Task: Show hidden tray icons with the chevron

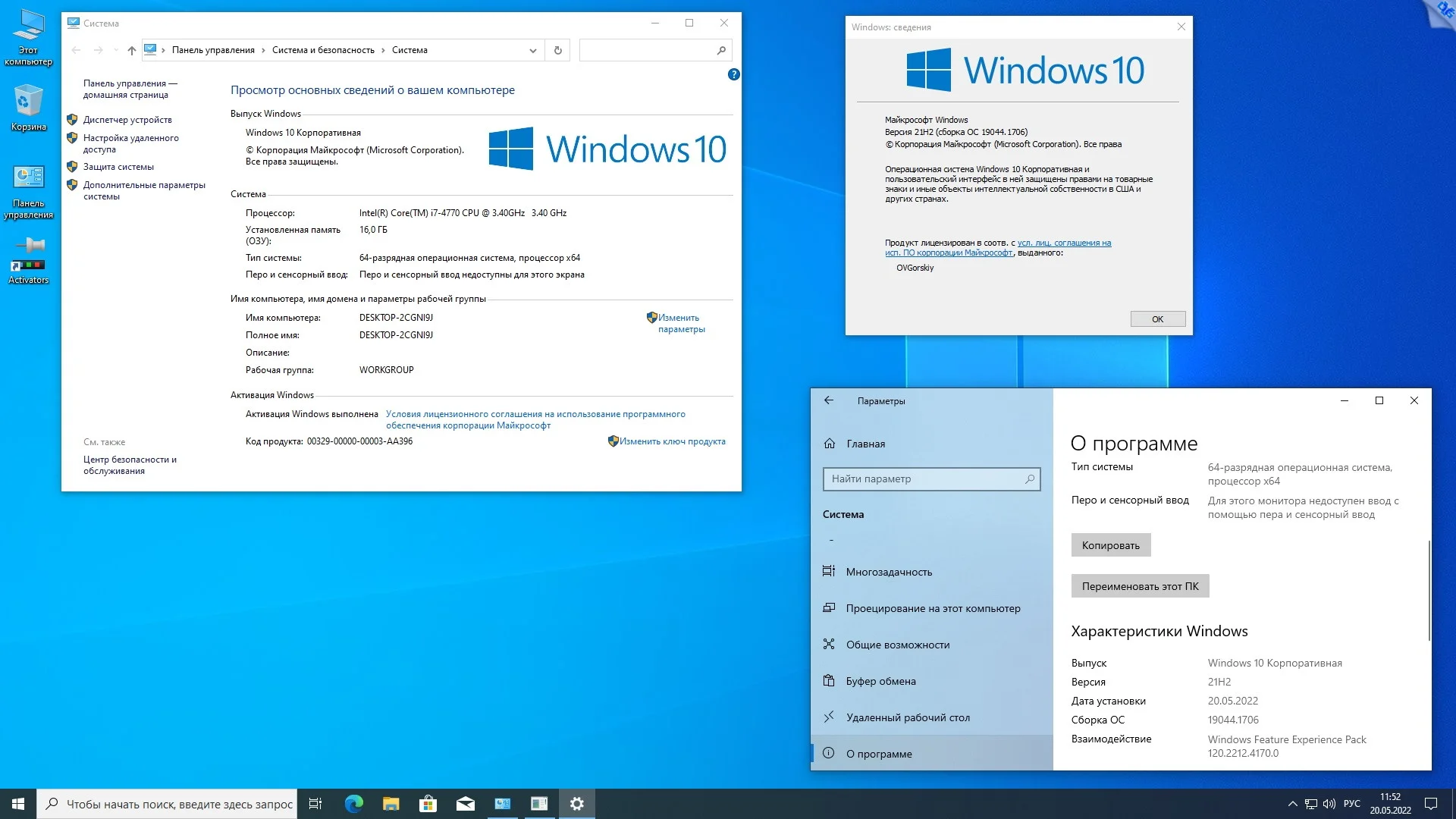Action: [x=1292, y=804]
